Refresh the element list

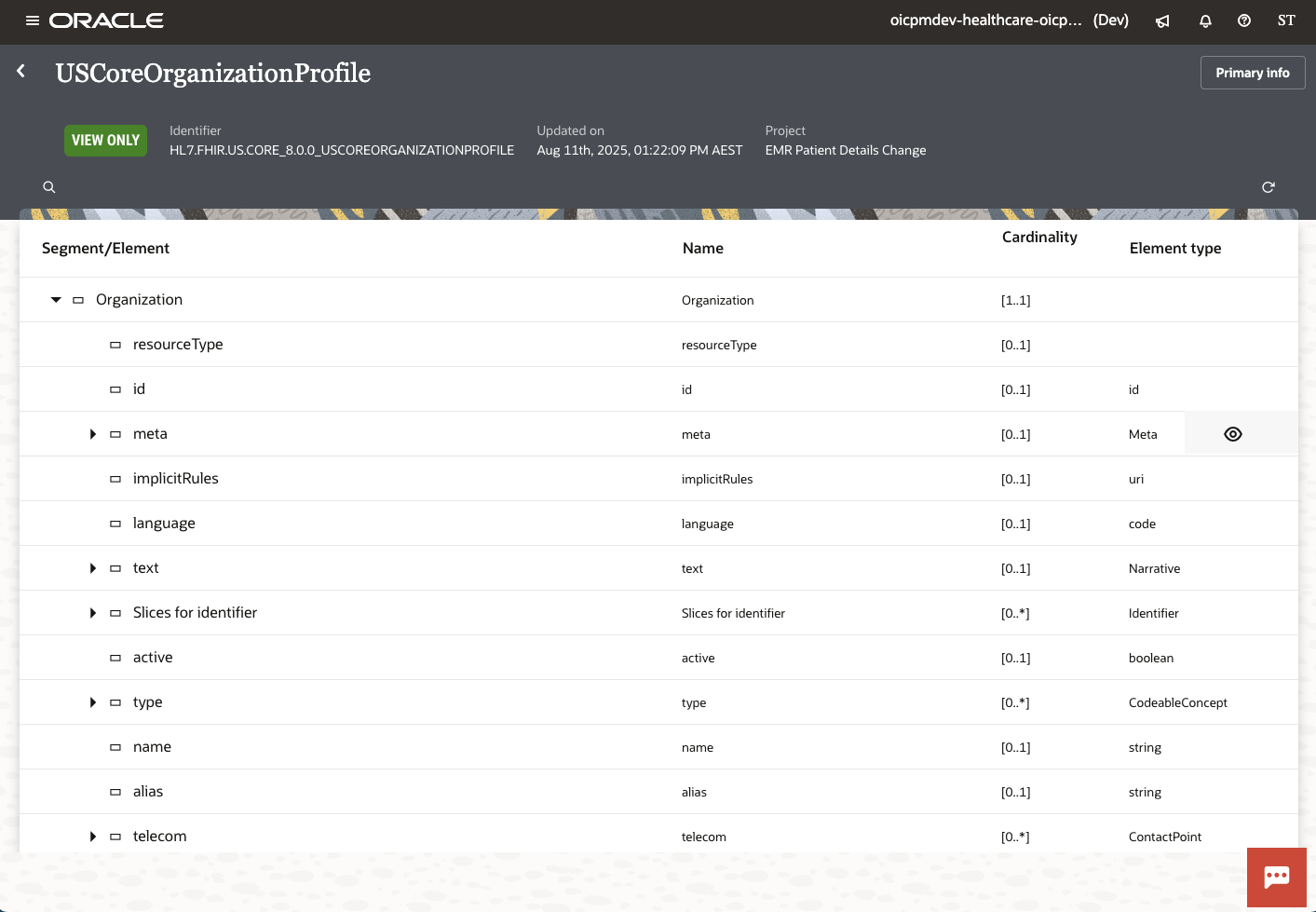(1269, 187)
